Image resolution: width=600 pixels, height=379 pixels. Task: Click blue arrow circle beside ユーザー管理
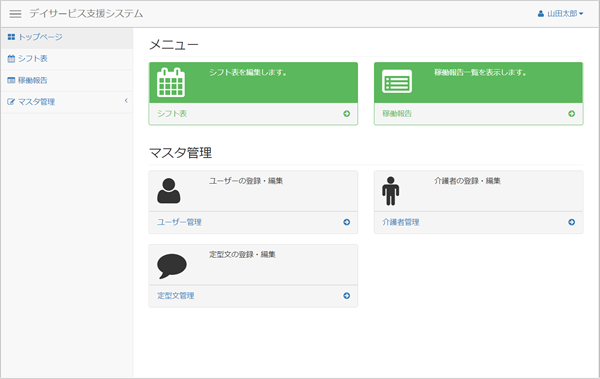point(347,222)
